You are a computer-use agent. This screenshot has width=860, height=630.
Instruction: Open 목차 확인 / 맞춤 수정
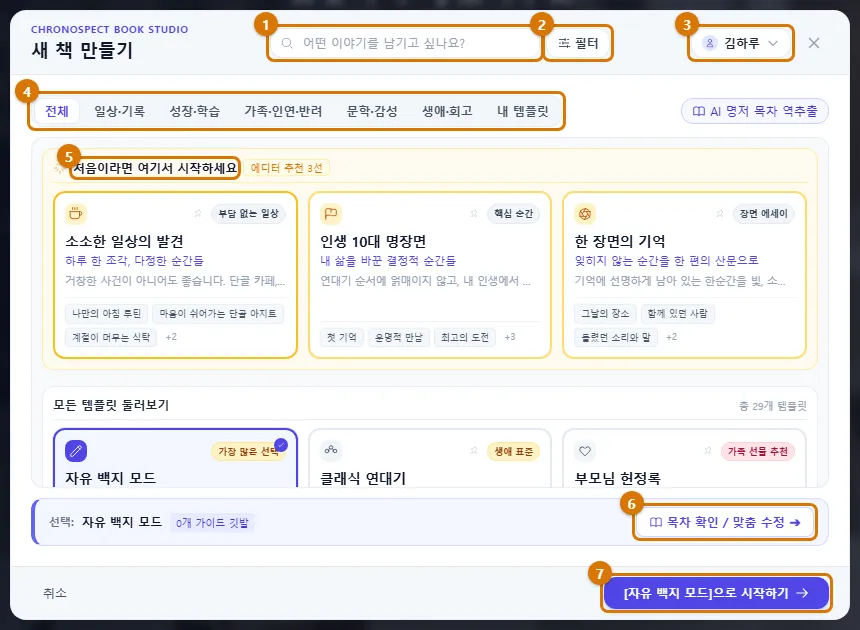coord(725,522)
